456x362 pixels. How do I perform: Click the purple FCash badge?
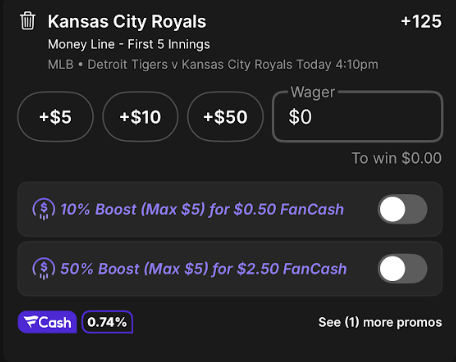coord(47,322)
